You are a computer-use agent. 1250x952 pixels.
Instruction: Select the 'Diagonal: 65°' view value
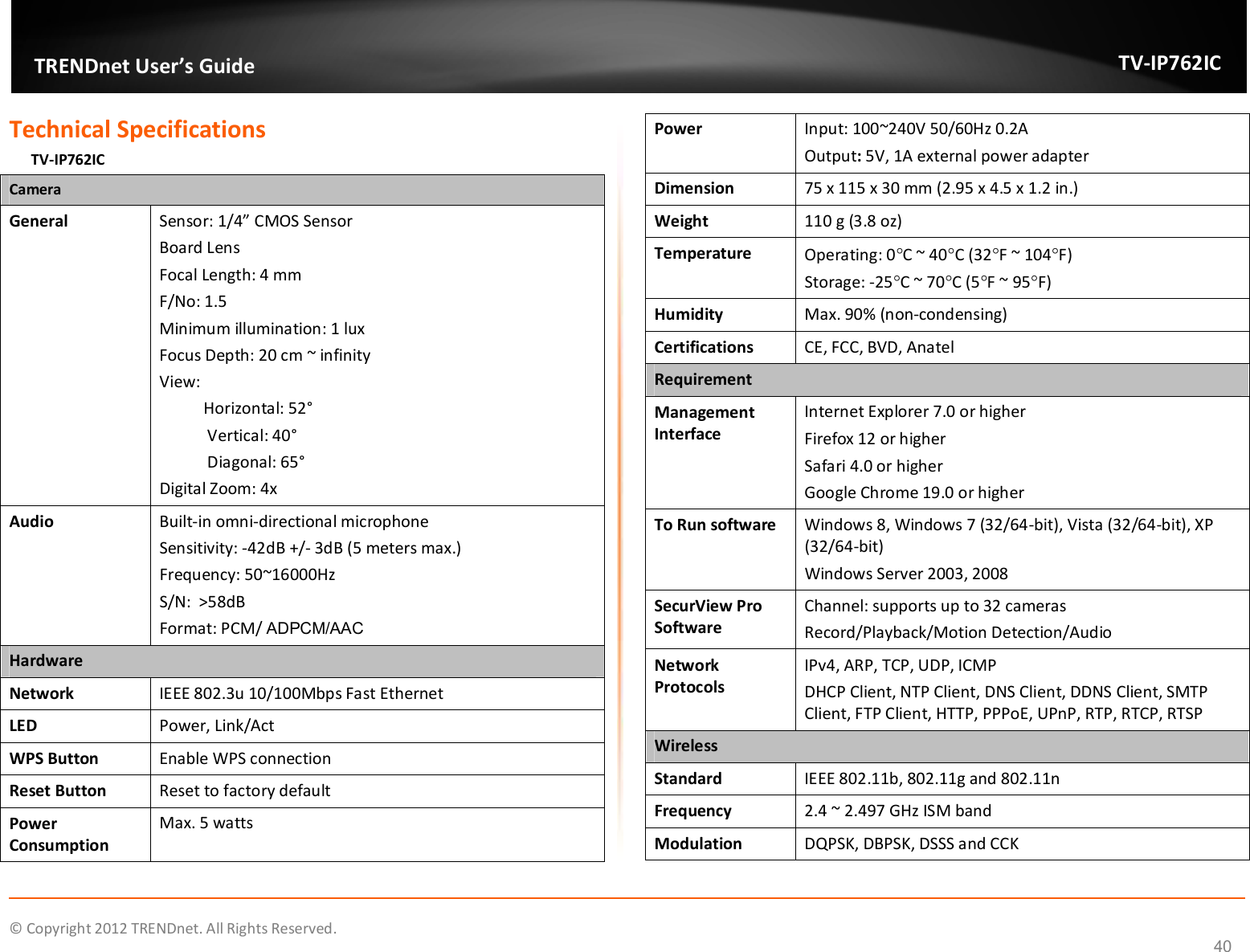click(256, 462)
